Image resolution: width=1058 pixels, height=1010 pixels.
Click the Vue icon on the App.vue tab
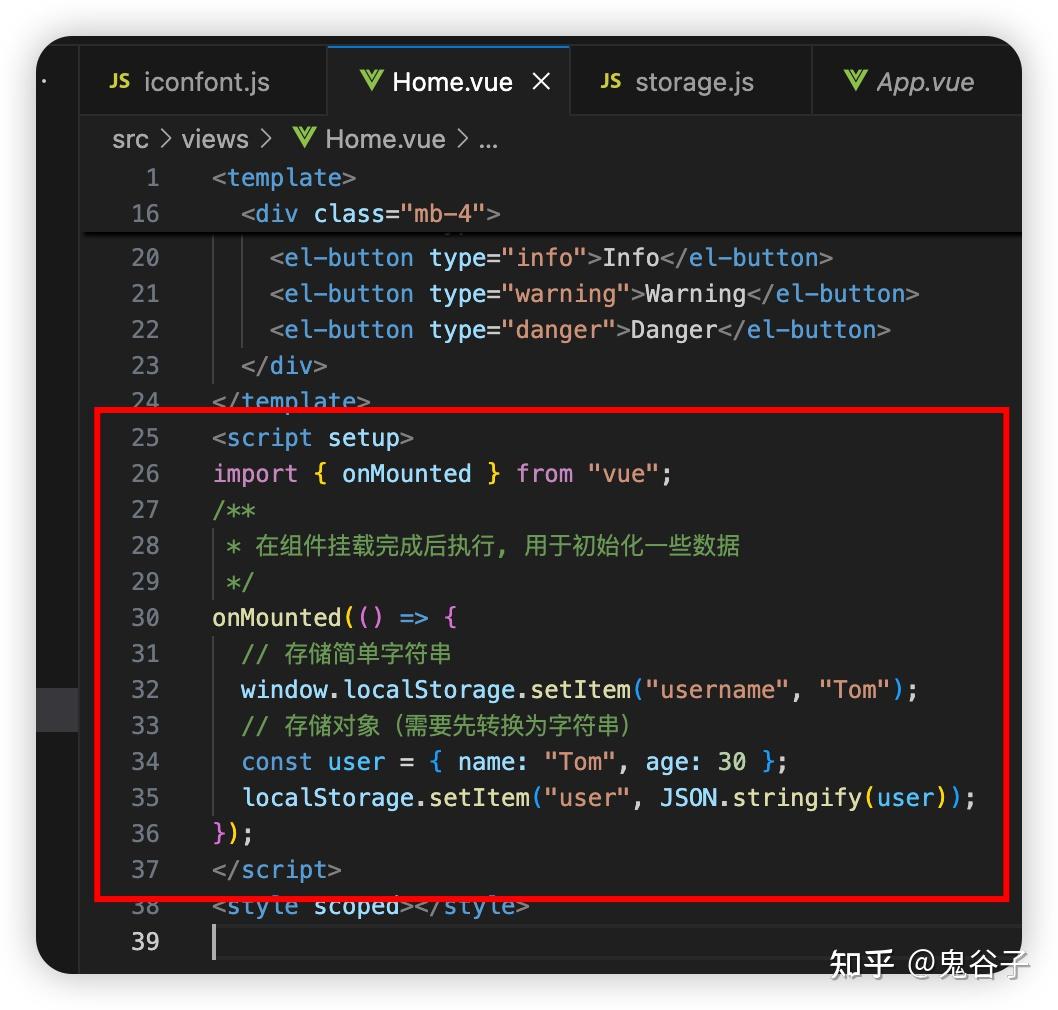click(855, 81)
